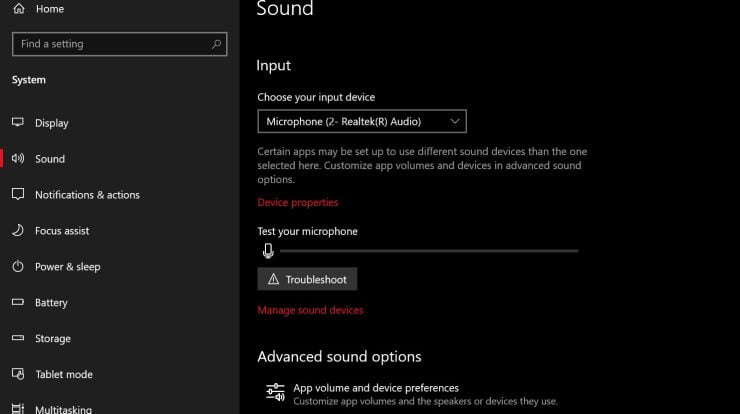Image resolution: width=740 pixels, height=414 pixels.
Task: Open Tablet mode settings
Action: click(64, 374)
